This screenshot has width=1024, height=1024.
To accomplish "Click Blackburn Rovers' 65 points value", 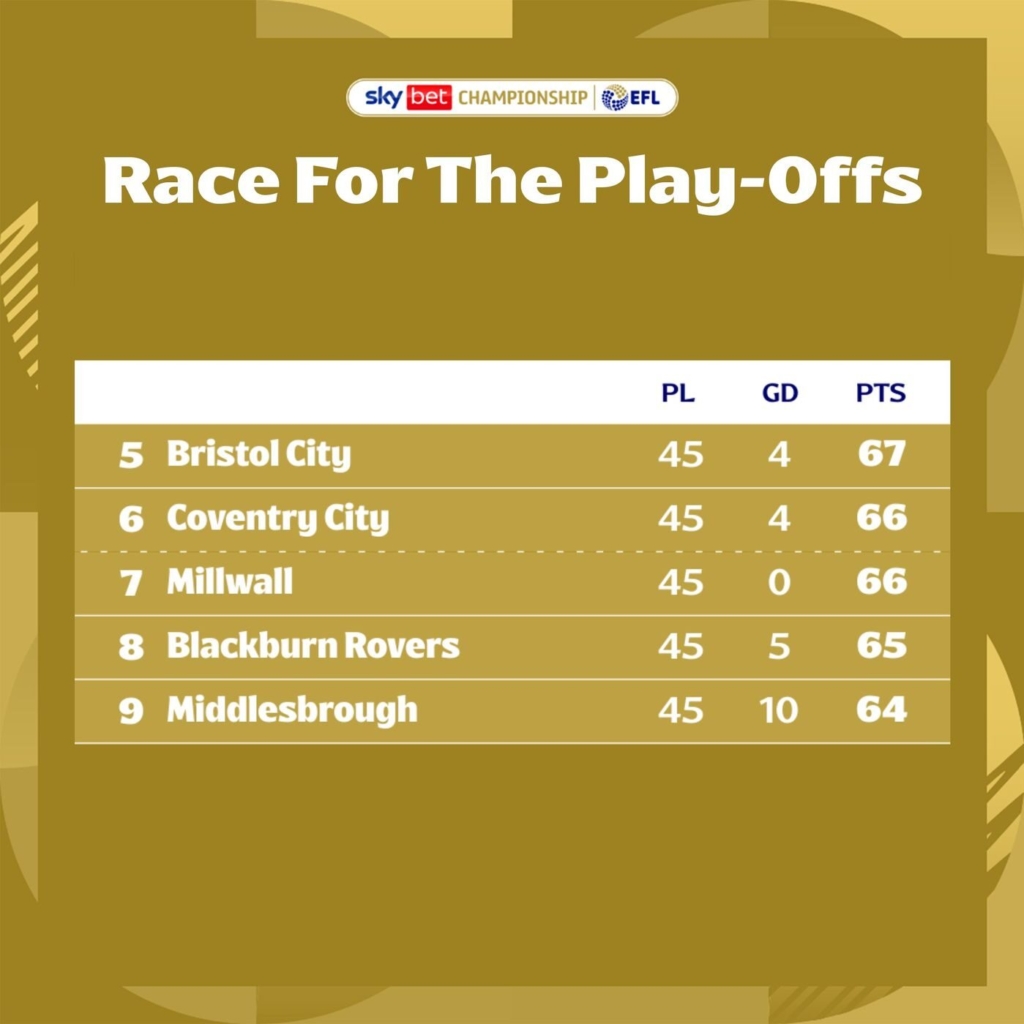I will click(882, 645).
